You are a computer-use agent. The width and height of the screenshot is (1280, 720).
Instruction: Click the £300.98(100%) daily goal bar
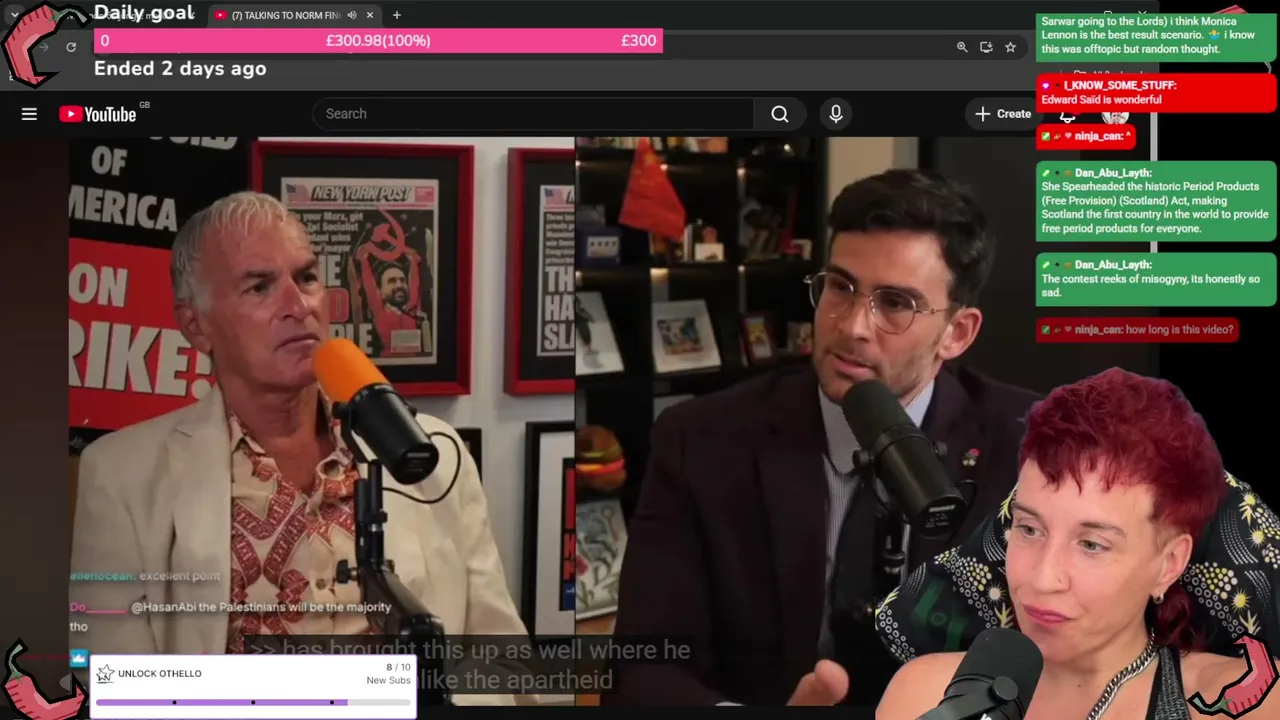click(x=378, y=41)
